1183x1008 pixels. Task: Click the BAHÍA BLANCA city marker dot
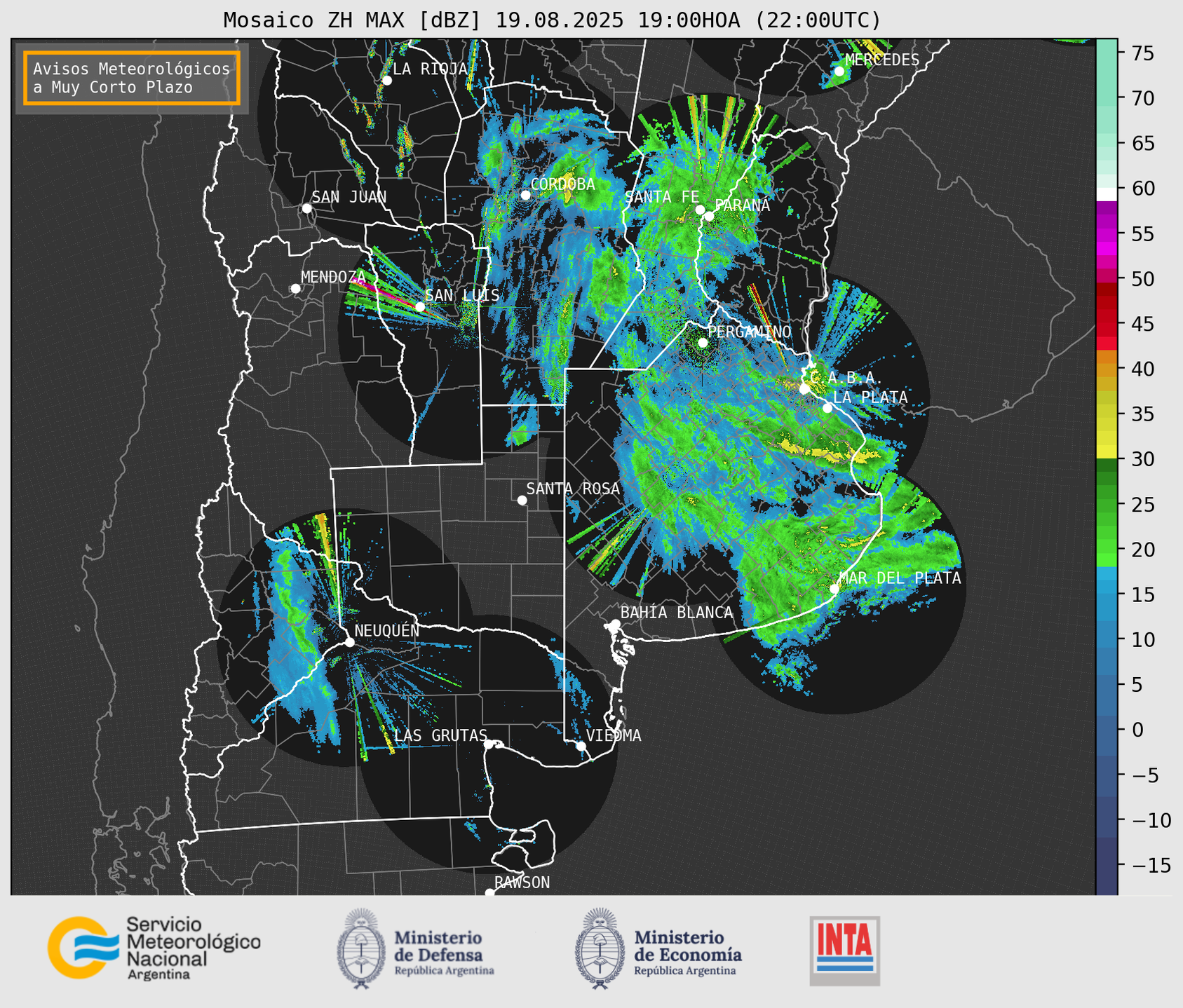coord(615,624)
